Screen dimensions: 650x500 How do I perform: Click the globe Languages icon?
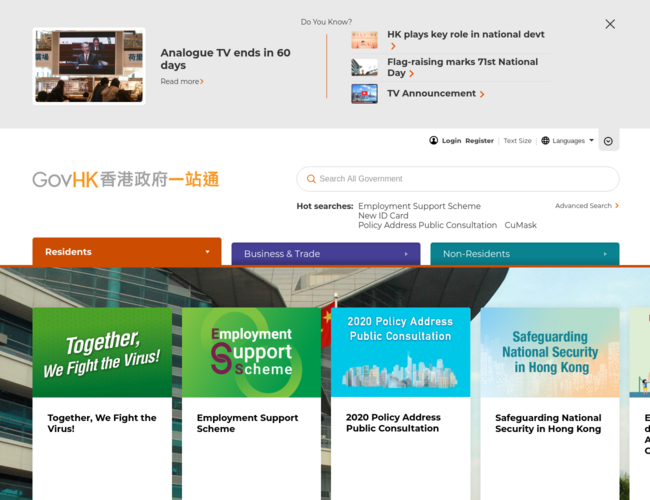(545, 141)
